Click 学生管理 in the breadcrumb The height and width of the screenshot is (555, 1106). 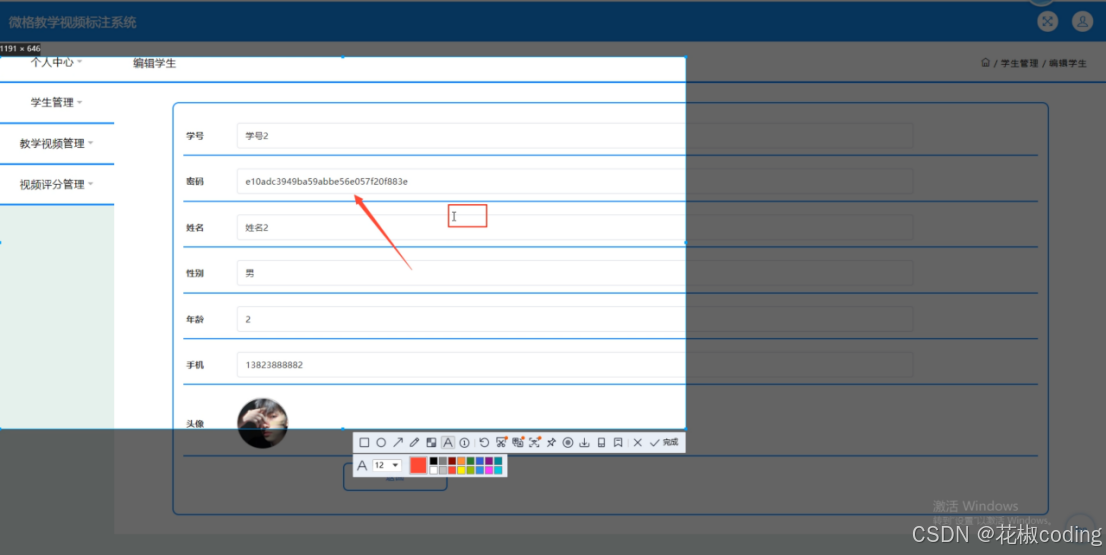click(x=1019, y=63)
